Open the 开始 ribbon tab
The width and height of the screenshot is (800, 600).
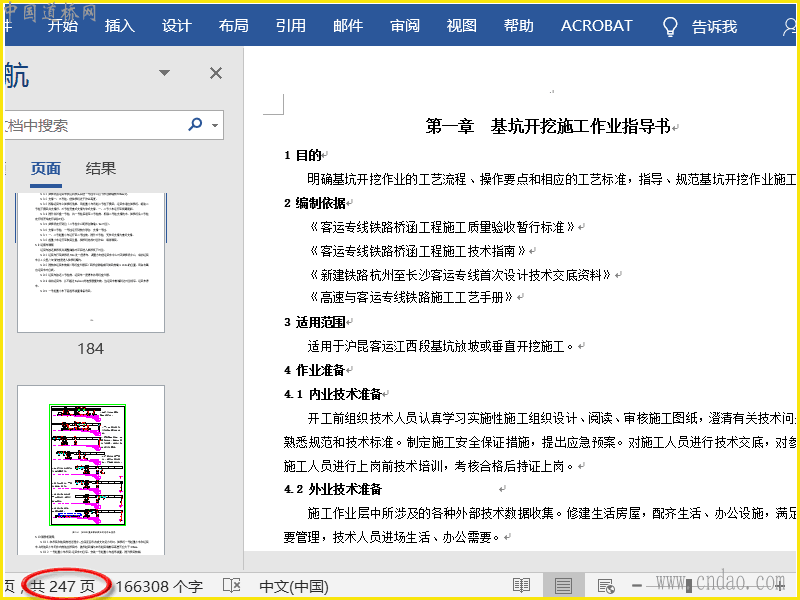click(62, 26)
